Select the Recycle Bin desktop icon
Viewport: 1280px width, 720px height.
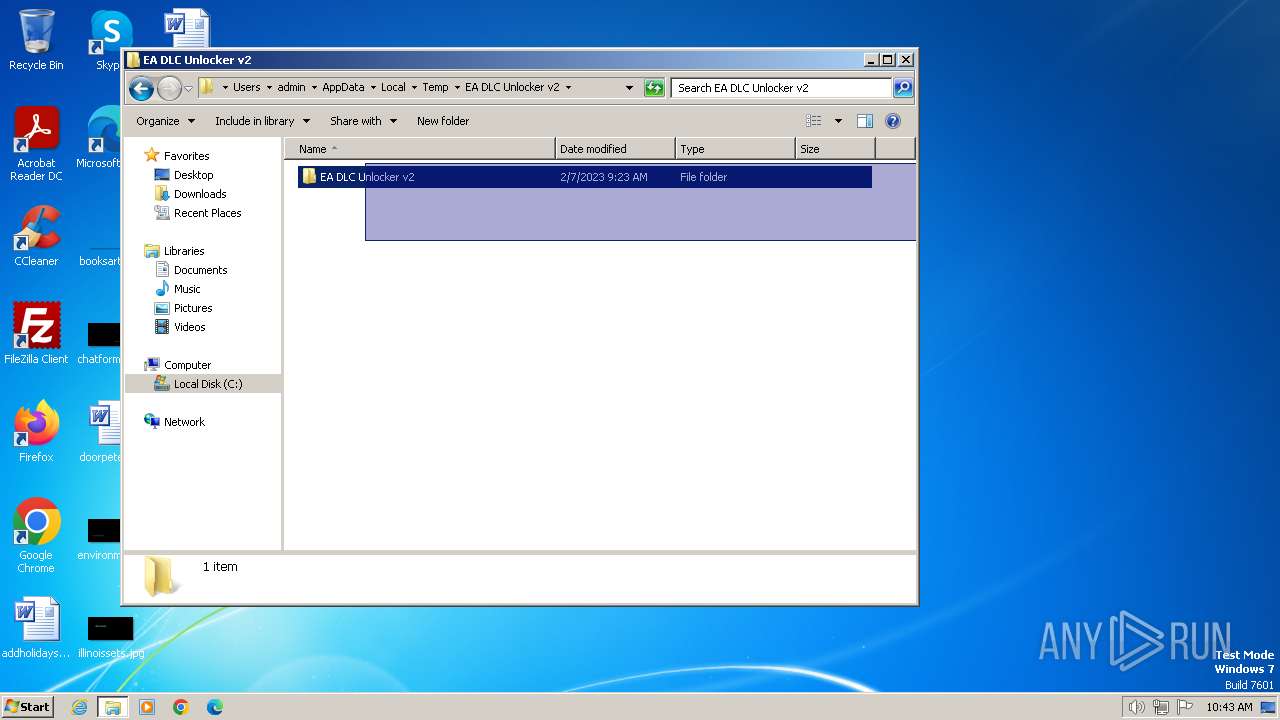[36, 40]
